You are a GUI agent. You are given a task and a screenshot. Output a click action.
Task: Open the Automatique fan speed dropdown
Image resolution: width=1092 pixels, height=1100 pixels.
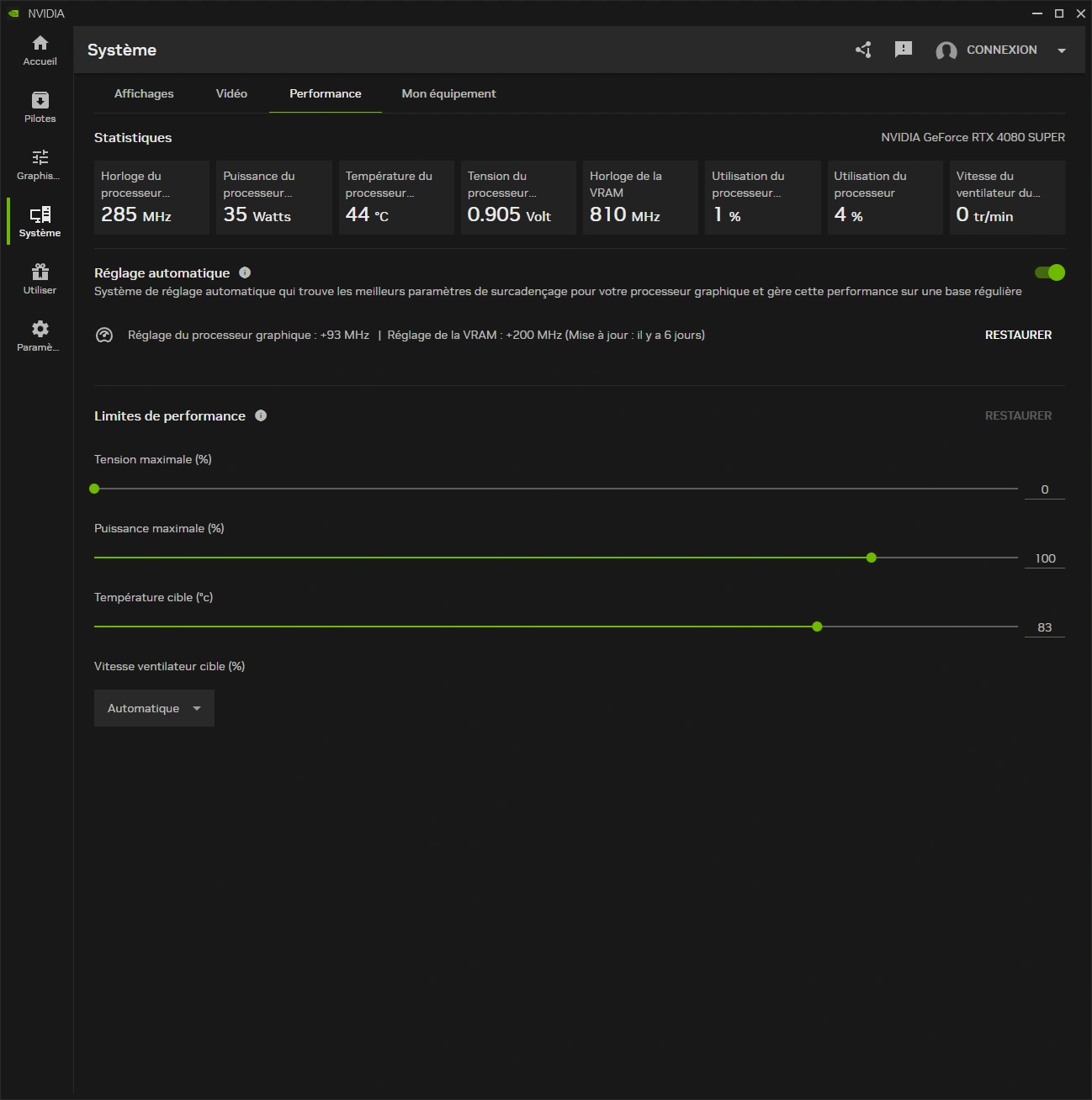(154, 708)
